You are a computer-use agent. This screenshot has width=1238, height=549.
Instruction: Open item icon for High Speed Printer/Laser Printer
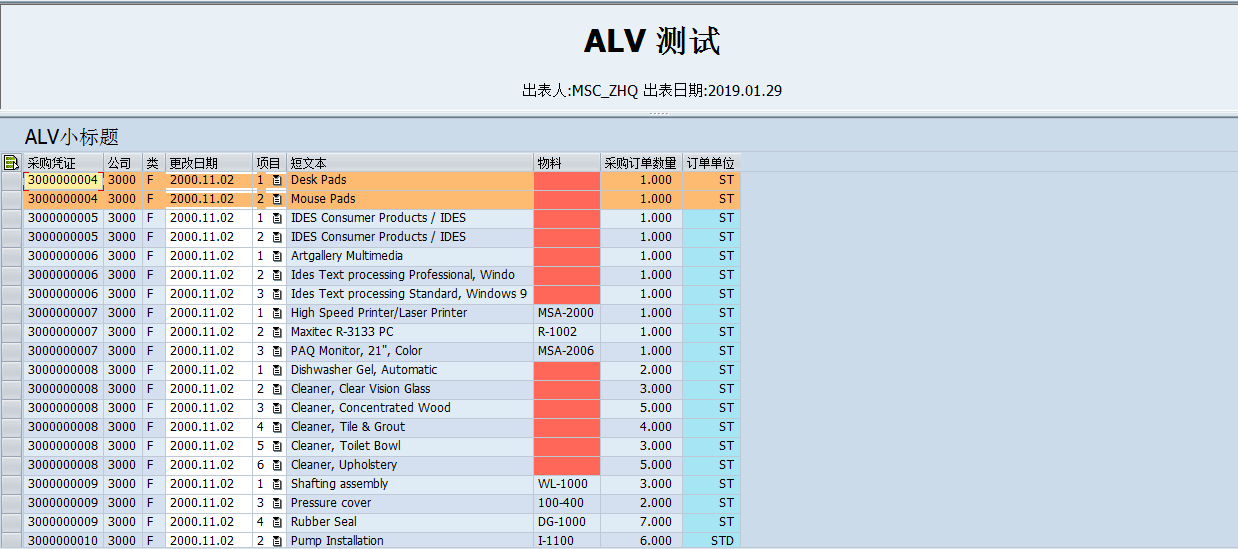(x=277, y=313)
